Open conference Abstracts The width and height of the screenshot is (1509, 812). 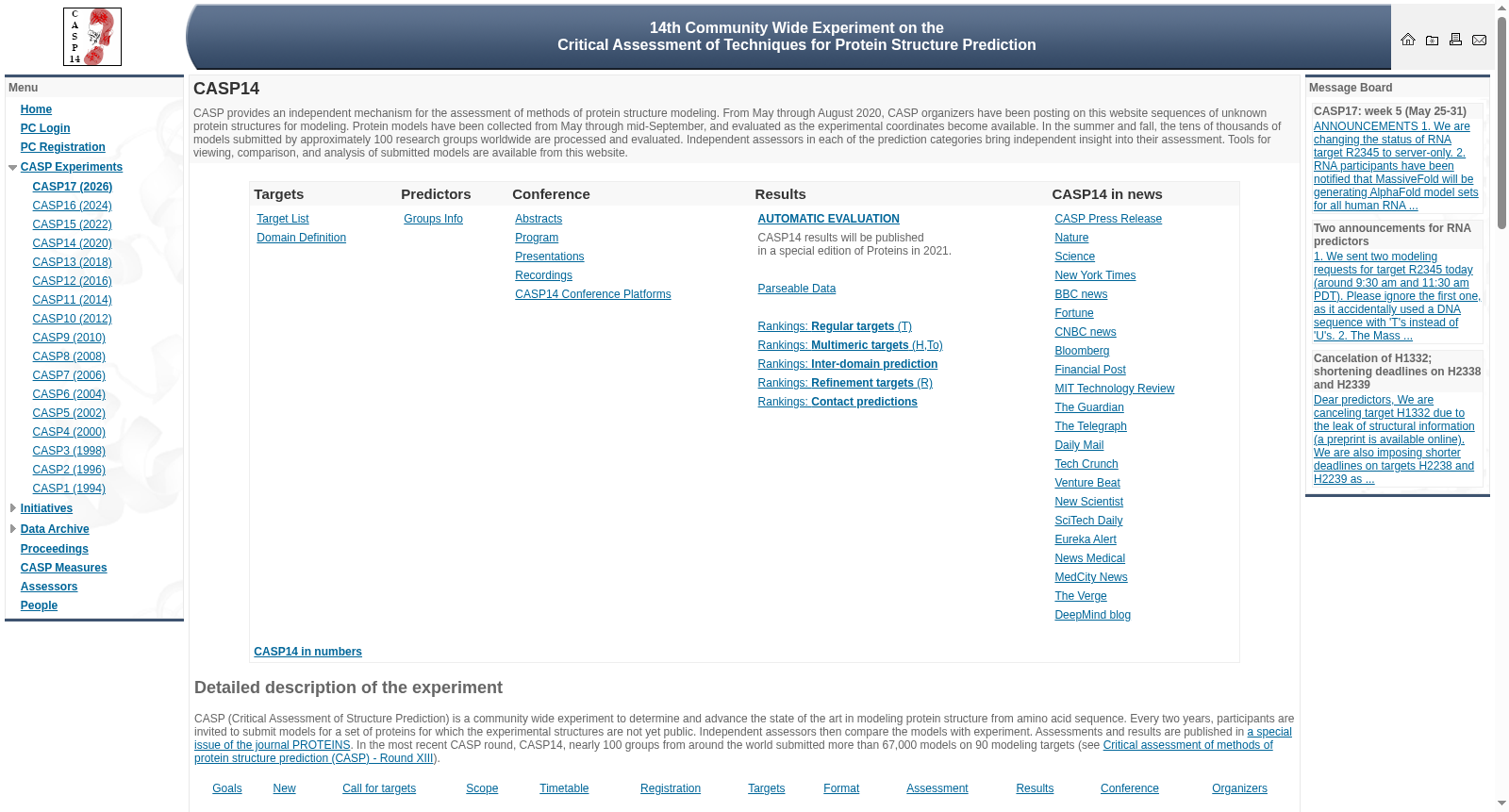pyautogui.click(x=539, y=219)
